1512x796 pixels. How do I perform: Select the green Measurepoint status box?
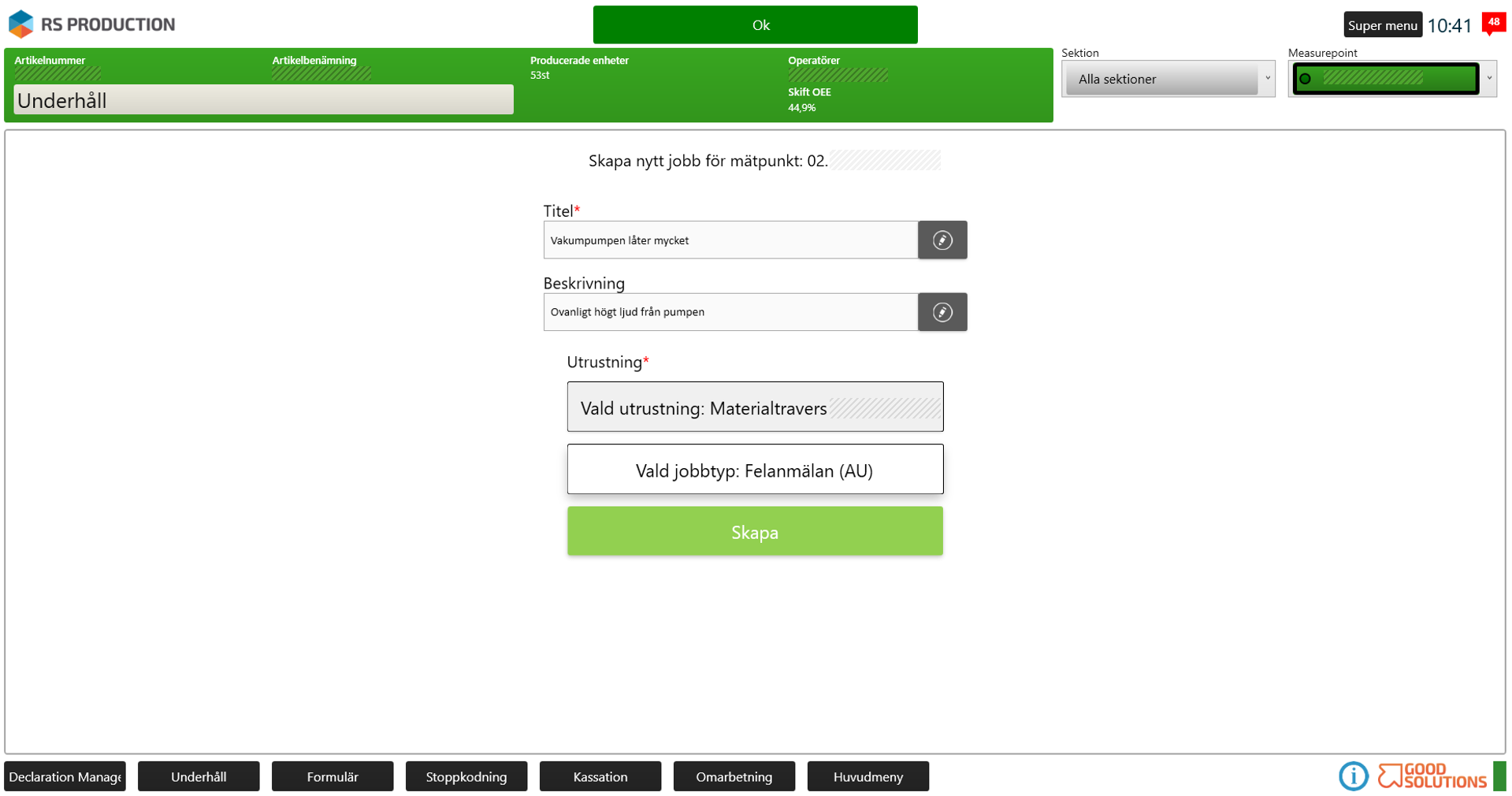[x=1386, y=79]
